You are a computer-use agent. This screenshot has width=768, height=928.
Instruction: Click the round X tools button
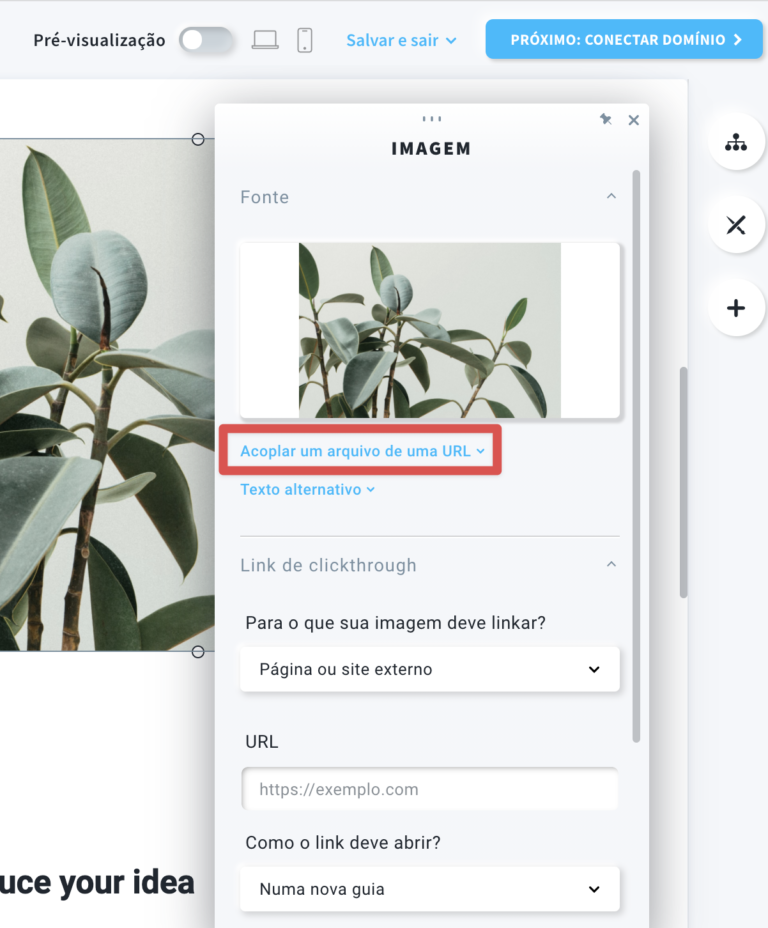tap(736, 225)
